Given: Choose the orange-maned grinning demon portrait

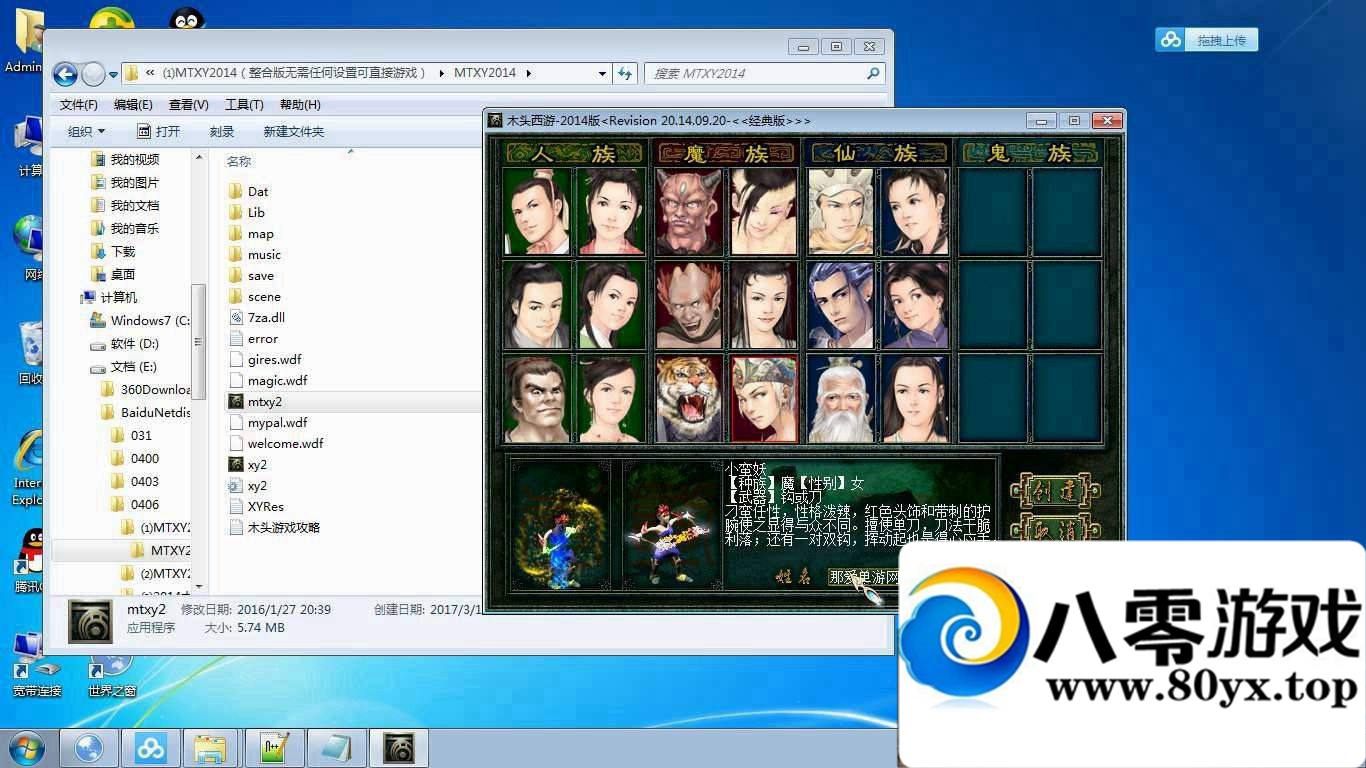Looking at the screenshot, I should (x=689, y=305).
